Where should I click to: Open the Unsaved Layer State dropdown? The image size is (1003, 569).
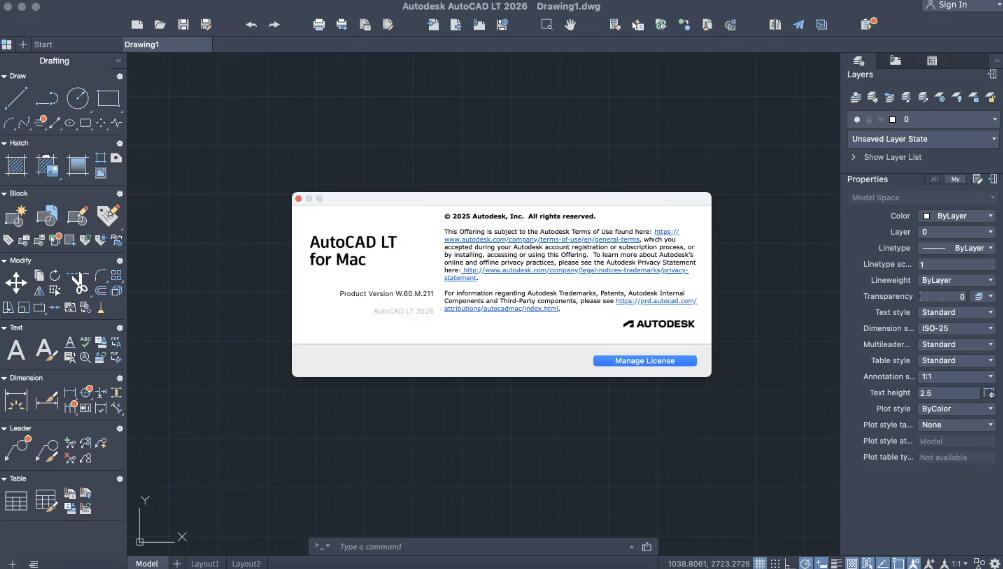pyautogui.click(x=923, y=139)
